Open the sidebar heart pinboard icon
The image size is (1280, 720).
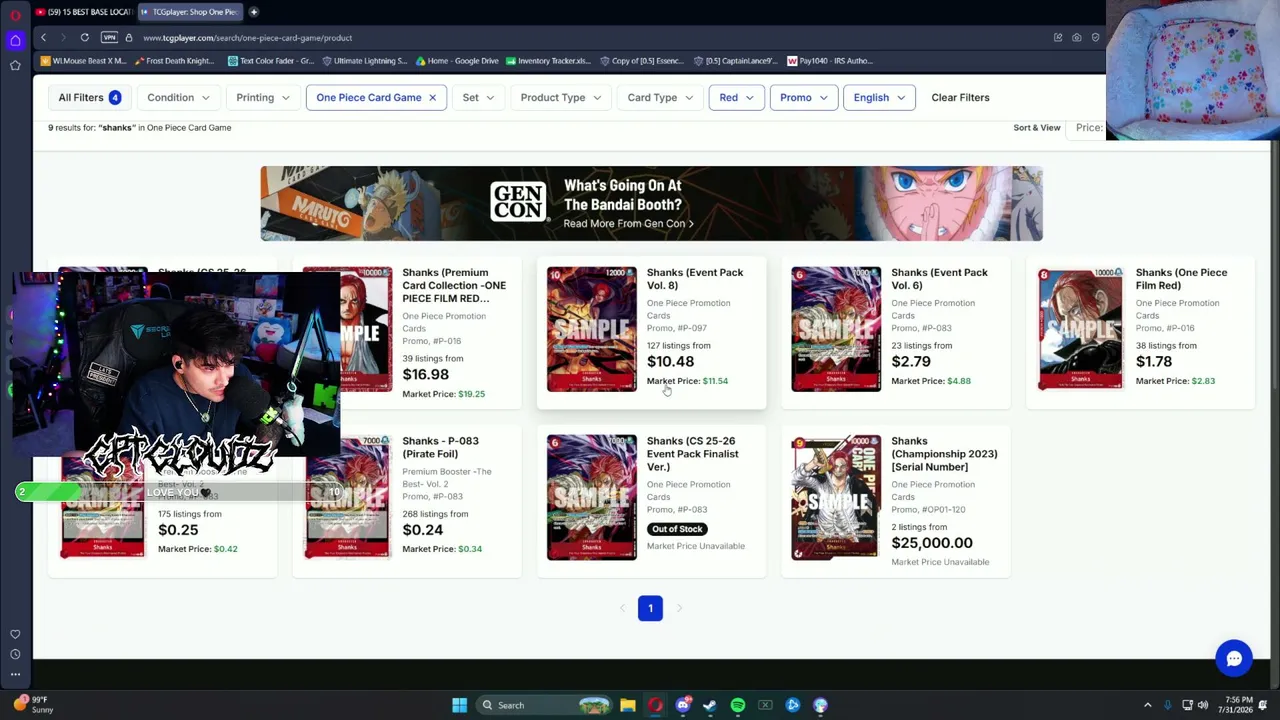[x=15, y=634]
